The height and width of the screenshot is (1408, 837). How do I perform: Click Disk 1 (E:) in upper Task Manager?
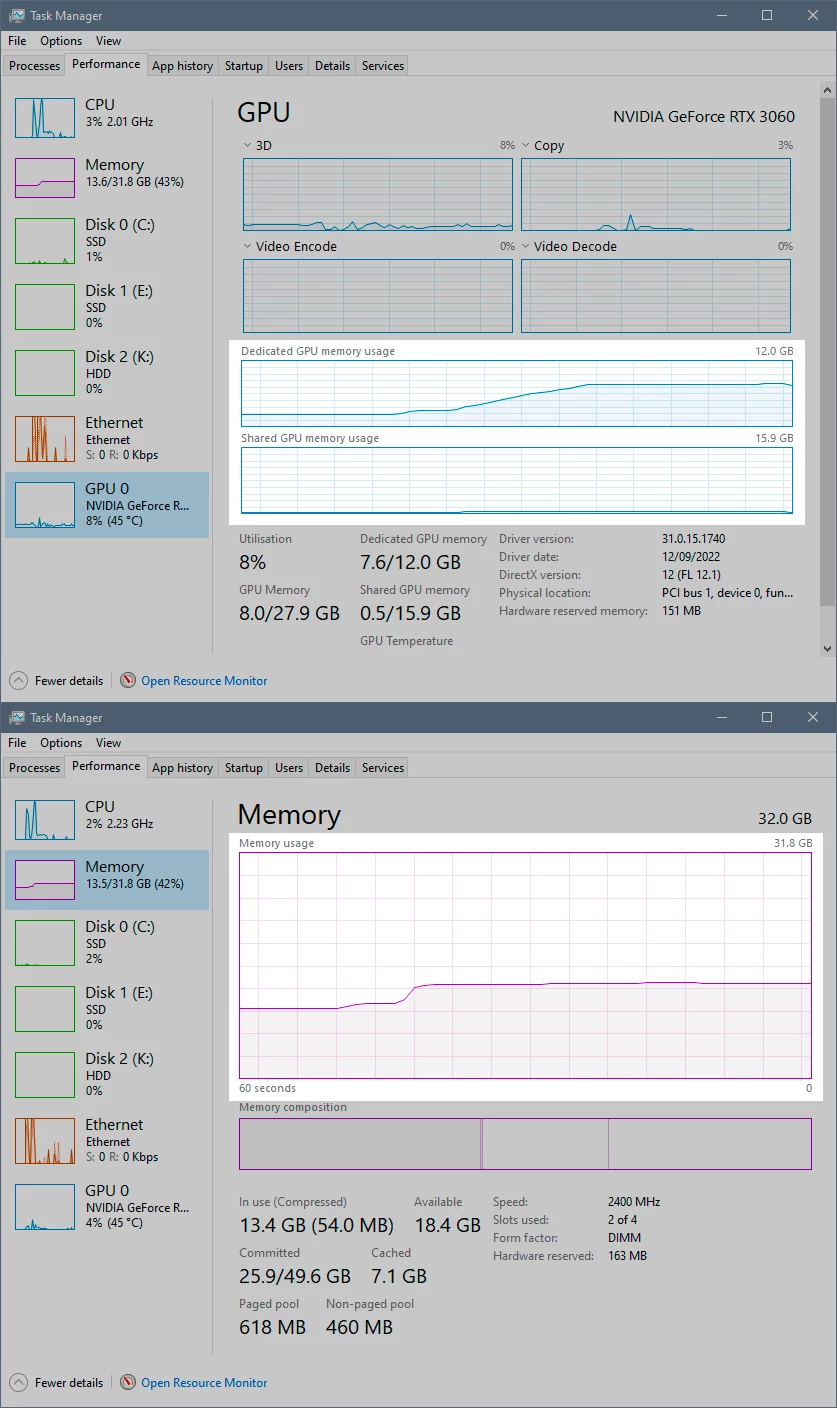(x=107, y=307)
